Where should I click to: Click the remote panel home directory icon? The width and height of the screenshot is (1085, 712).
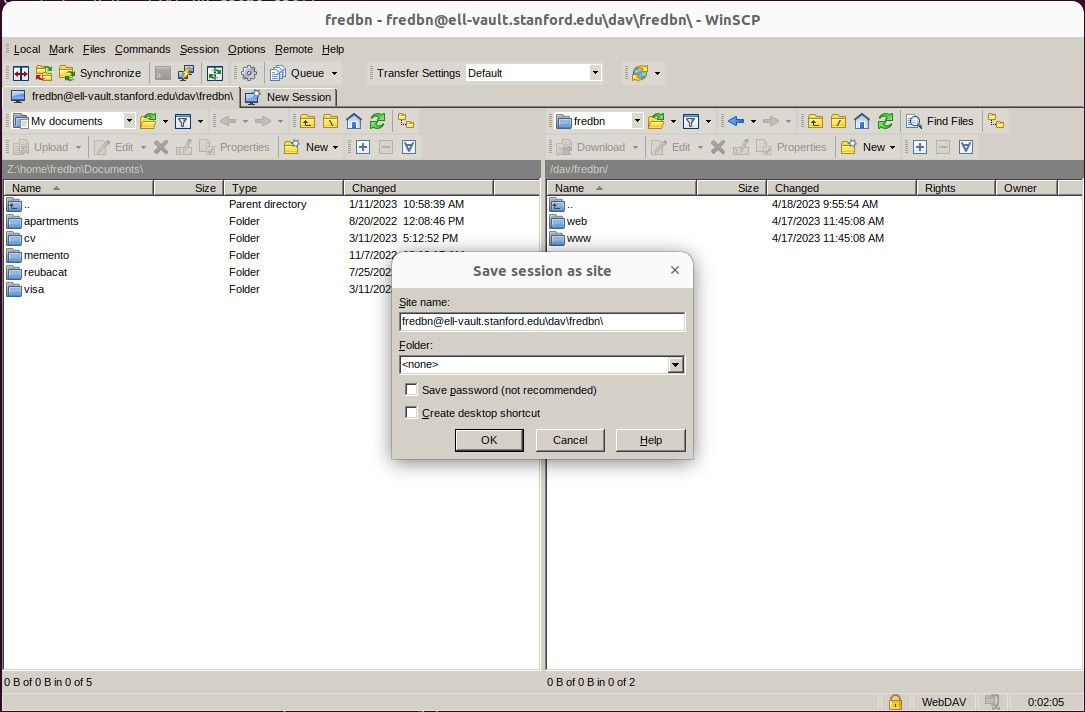[x=861, y=121]
